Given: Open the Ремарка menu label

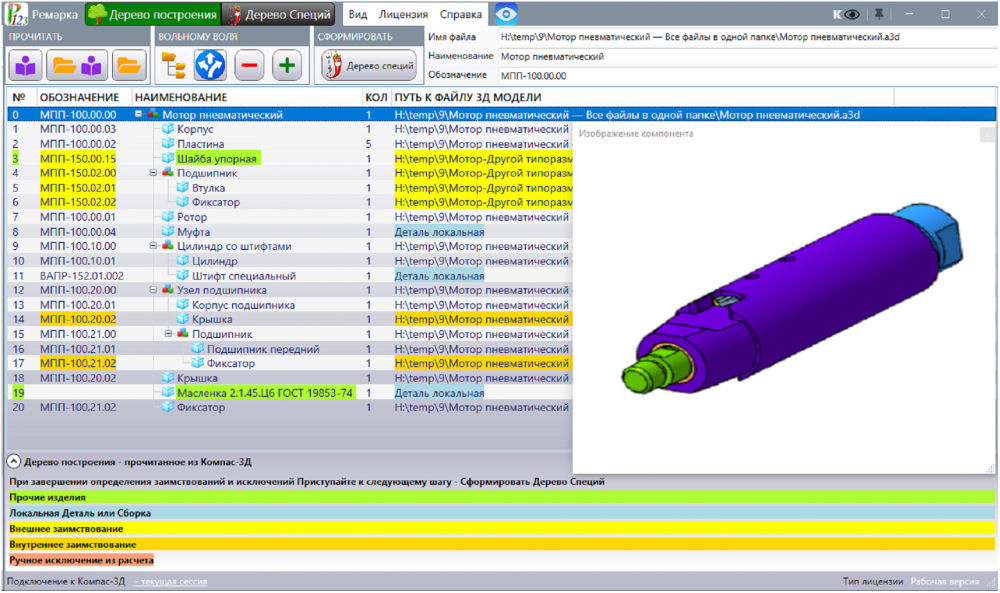Looking at the screenshot, I should pyautogui.click(x=55, y=14).
